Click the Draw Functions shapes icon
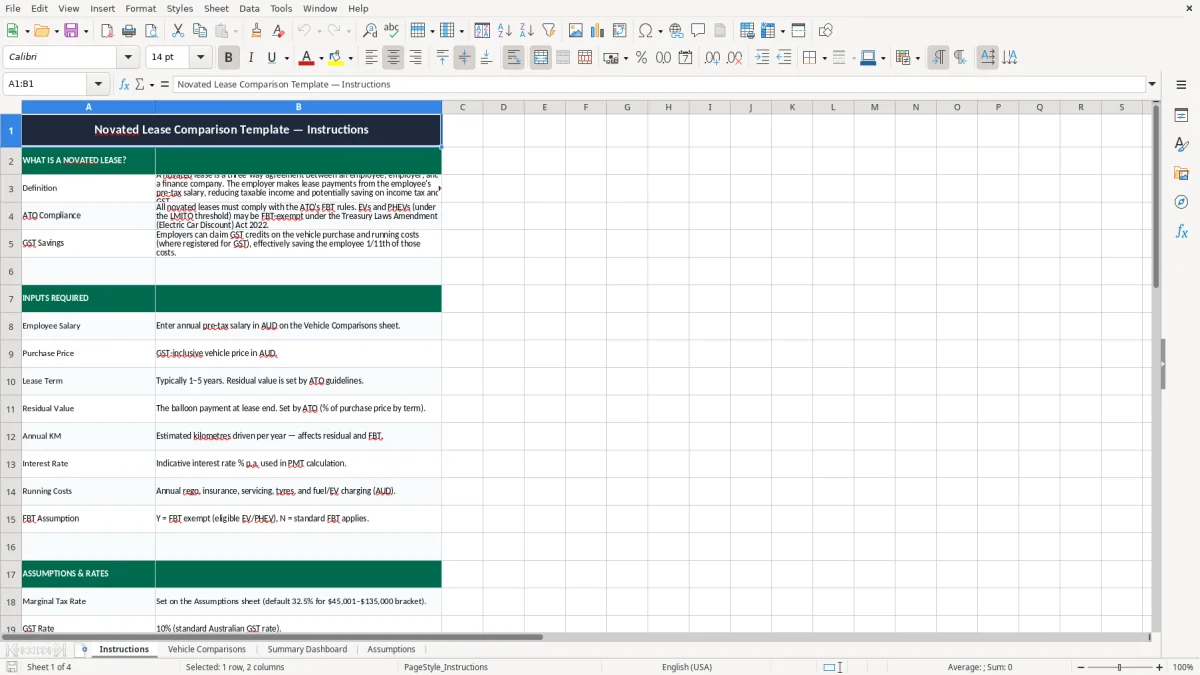This screenshot has height=675, width=1200. click(x=826, y=31)
